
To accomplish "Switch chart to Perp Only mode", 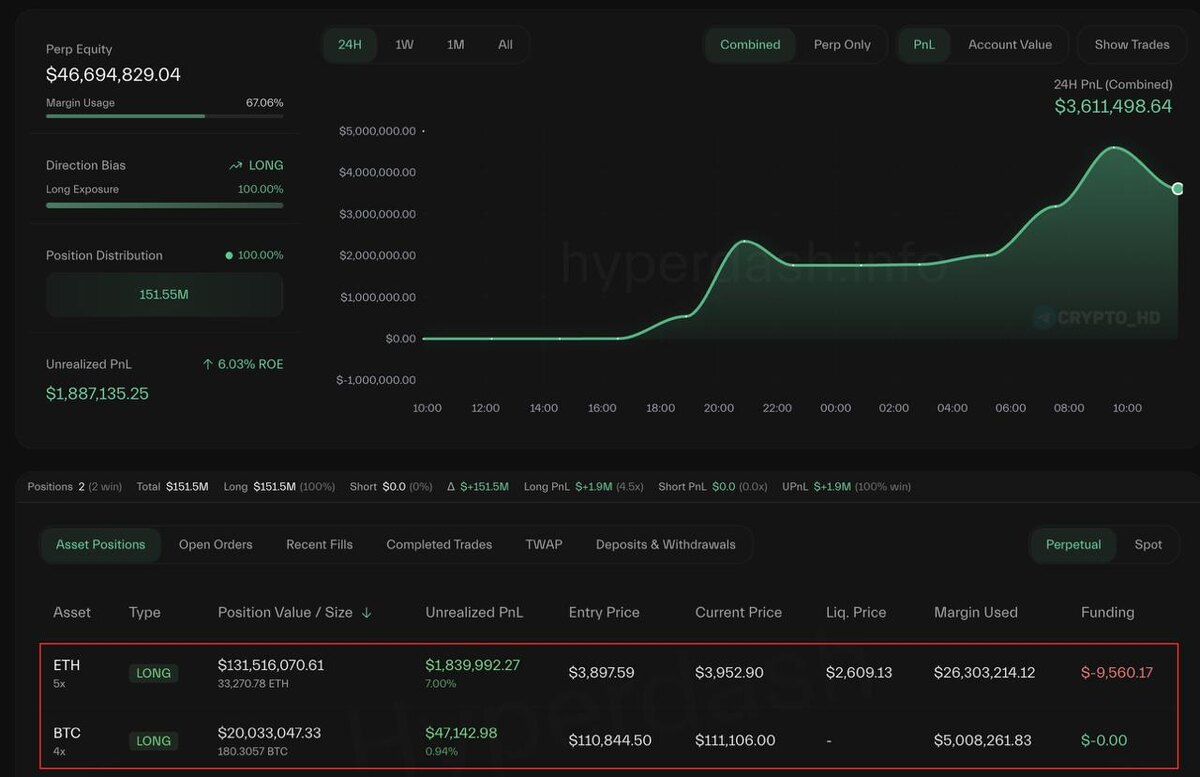I will tap(842, 45).
